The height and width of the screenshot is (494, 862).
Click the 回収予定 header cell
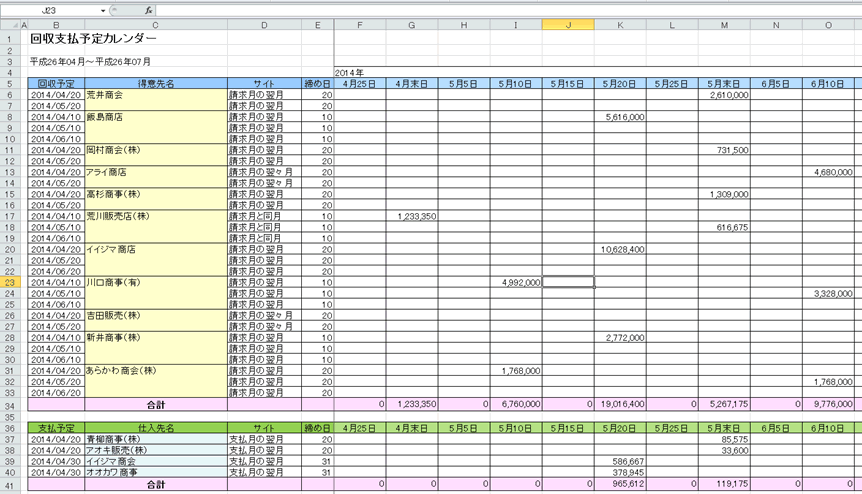[56, 84]
